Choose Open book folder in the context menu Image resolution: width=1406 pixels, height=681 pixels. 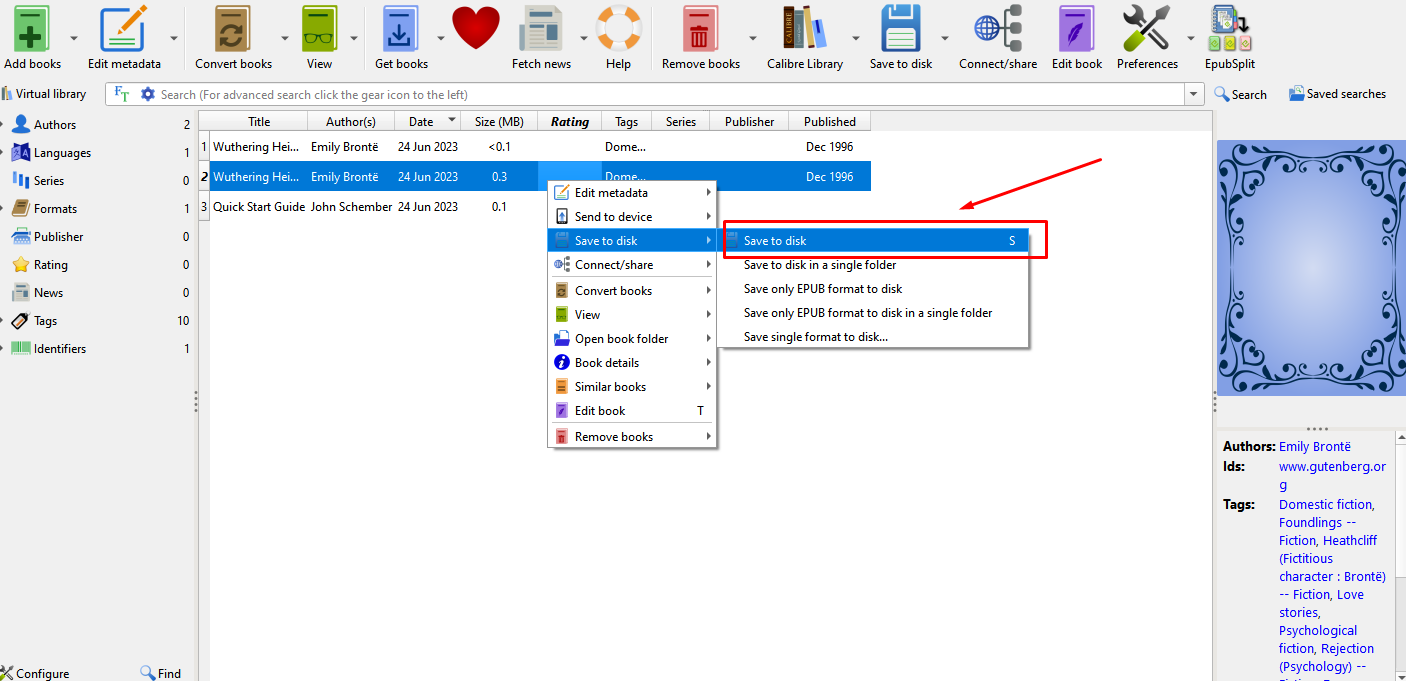point(632,339)
